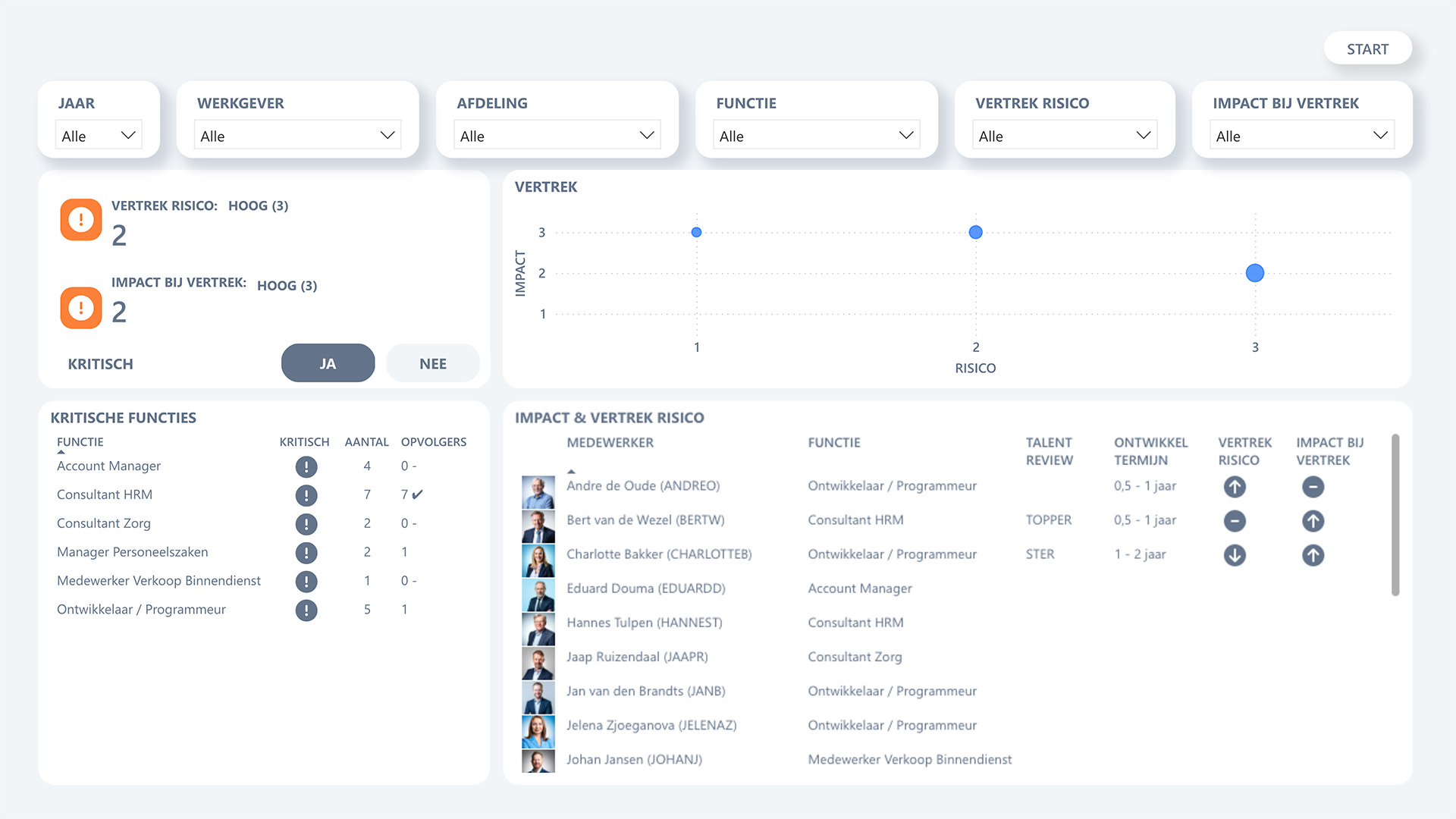Screen dimensions: 1456x819
Task: Click impact up-arrow icon for Bert van de Wezel
Action: (1313, 521)
